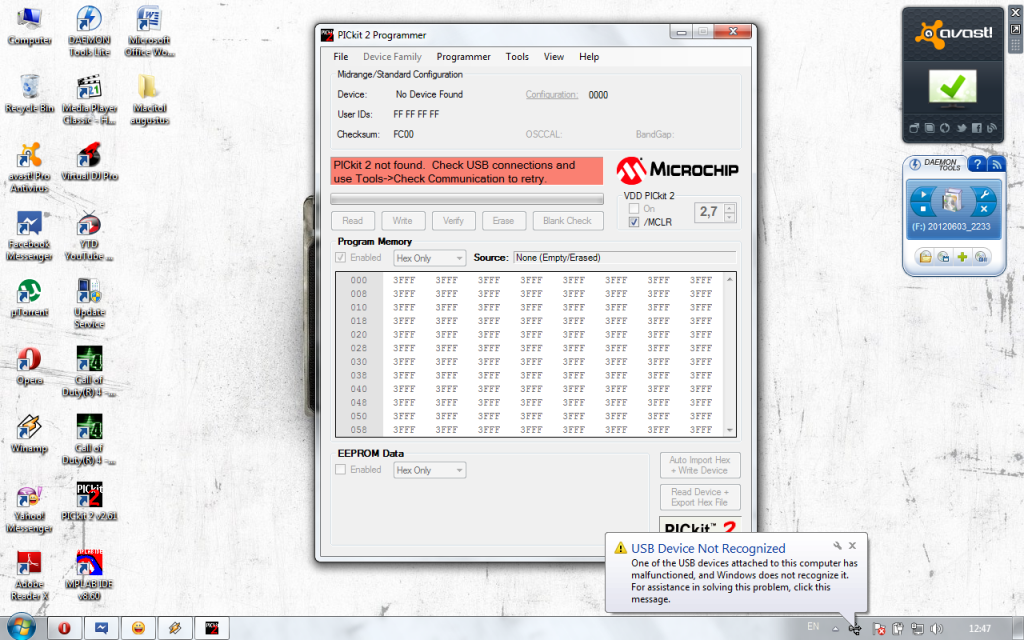Show hidden tray icons arrow
The width and height of the screenshot is (1024, 640).
tap(835, 628)
